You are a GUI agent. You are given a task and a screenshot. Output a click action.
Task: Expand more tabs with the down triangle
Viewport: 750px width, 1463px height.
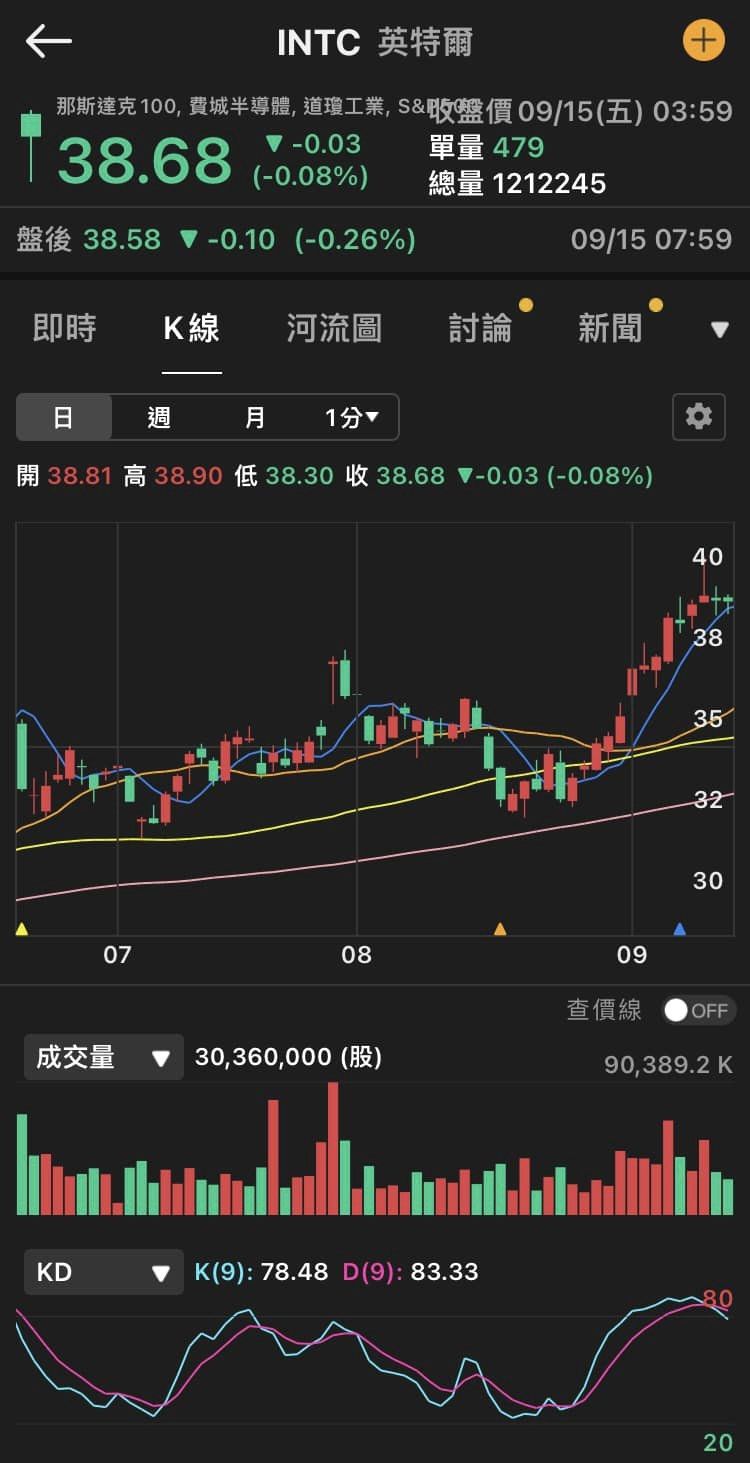[719, 329]
